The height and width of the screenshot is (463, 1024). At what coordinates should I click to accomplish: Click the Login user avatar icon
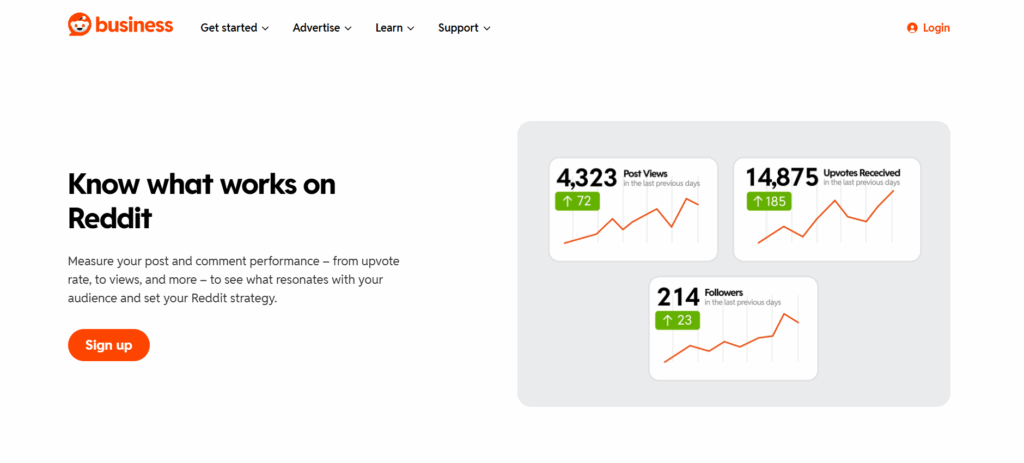click(x=912, y=28)
